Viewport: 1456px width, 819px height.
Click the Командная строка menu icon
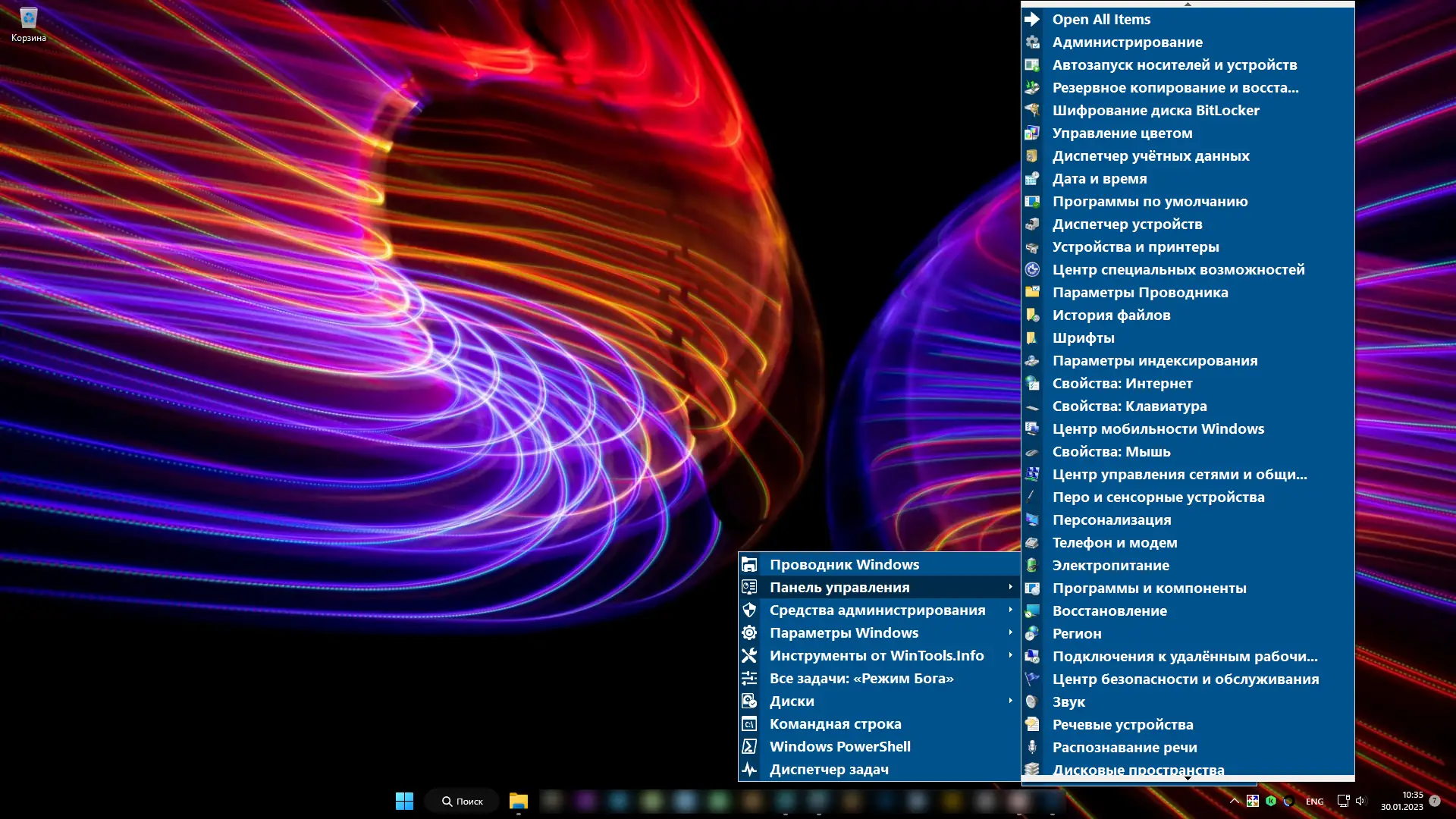pos(749,724)
